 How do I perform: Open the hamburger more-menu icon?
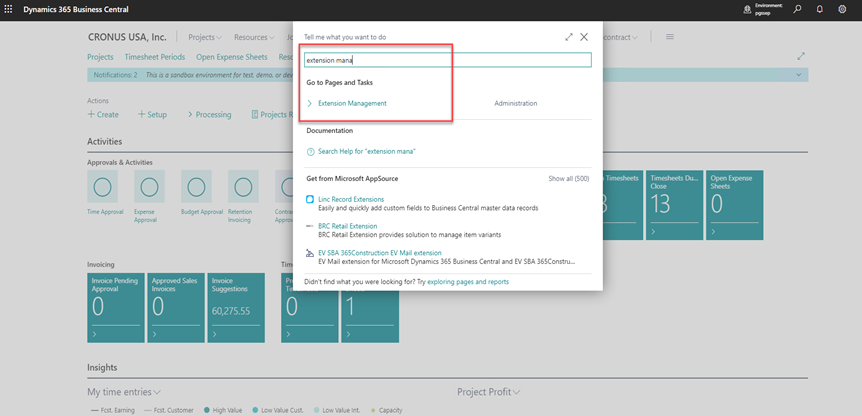670,37
